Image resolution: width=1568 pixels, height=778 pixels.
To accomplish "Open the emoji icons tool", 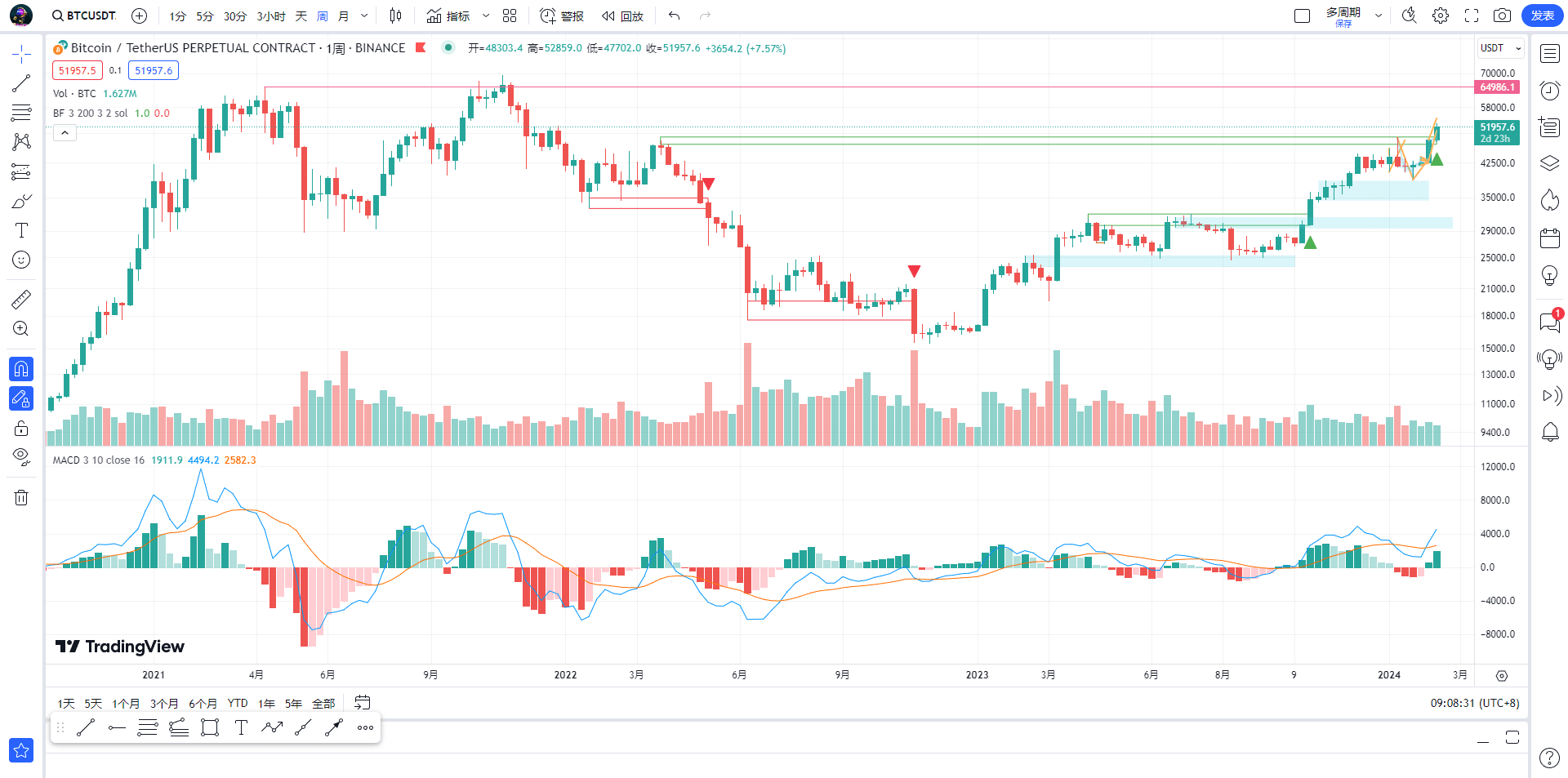I will pos(21,260).
